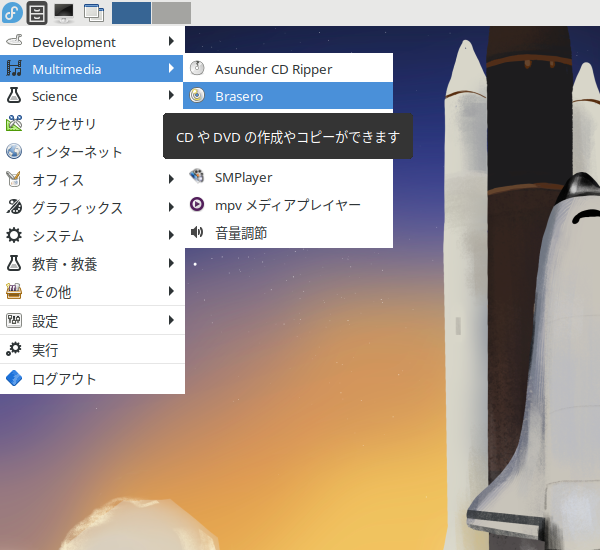This screenshot has height=550, width=600.
Task: Launch mpv メディアプレイヤー
Action: (288, 205)
